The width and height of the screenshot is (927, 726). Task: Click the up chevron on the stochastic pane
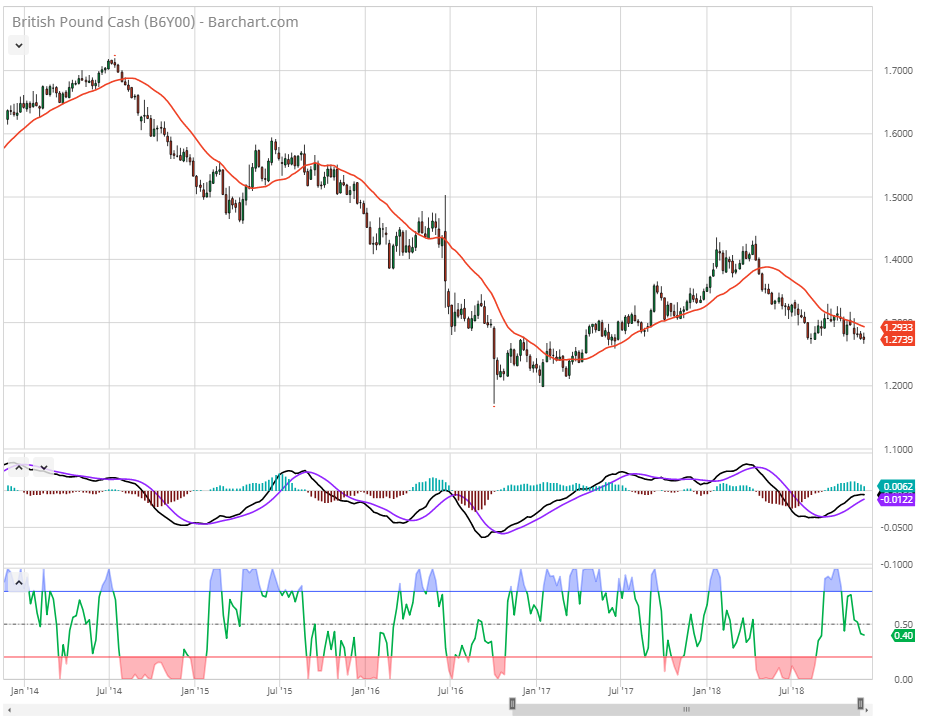tap(18, 582)
